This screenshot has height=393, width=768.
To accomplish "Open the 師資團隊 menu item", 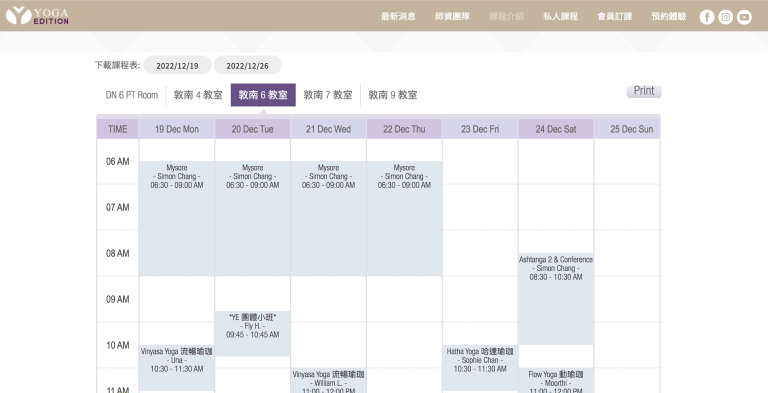I will [453, 16].
